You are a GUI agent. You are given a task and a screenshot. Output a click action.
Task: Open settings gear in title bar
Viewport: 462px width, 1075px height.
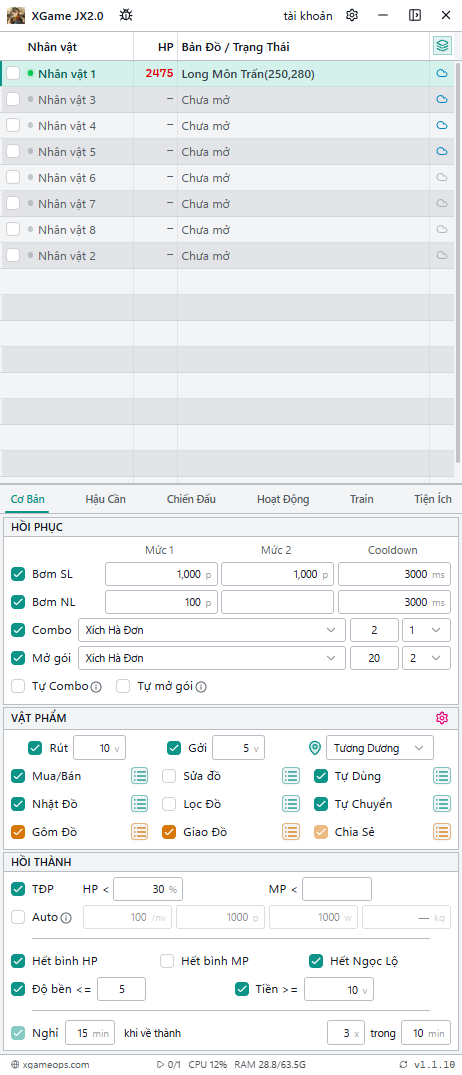(x=352, y=15)
